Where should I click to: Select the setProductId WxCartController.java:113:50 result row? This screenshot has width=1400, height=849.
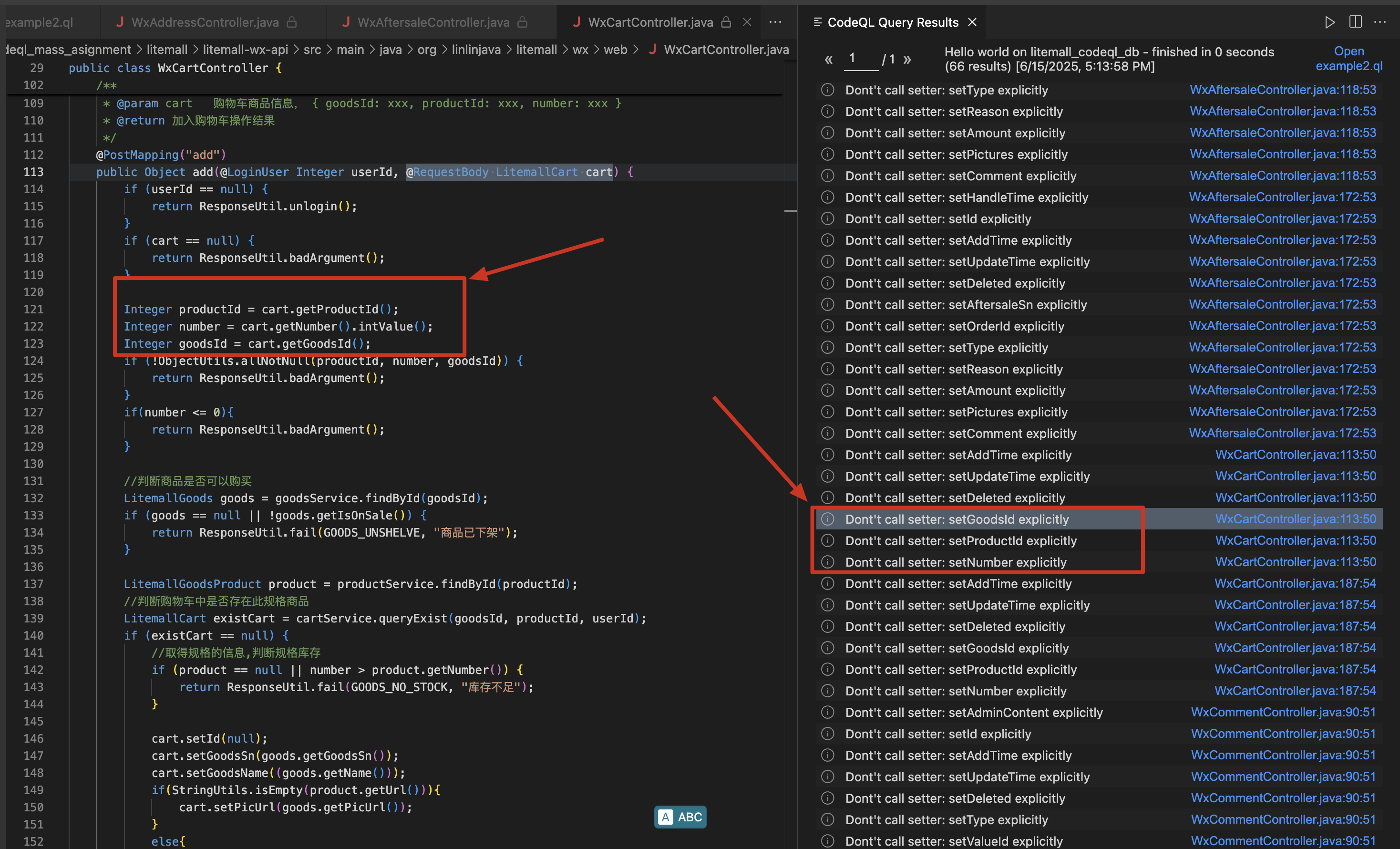click(960, 540)
